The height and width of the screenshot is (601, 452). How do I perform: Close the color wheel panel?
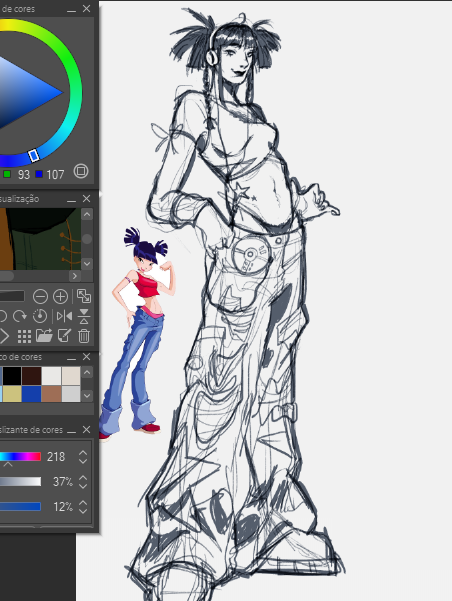tap(86, 8)
